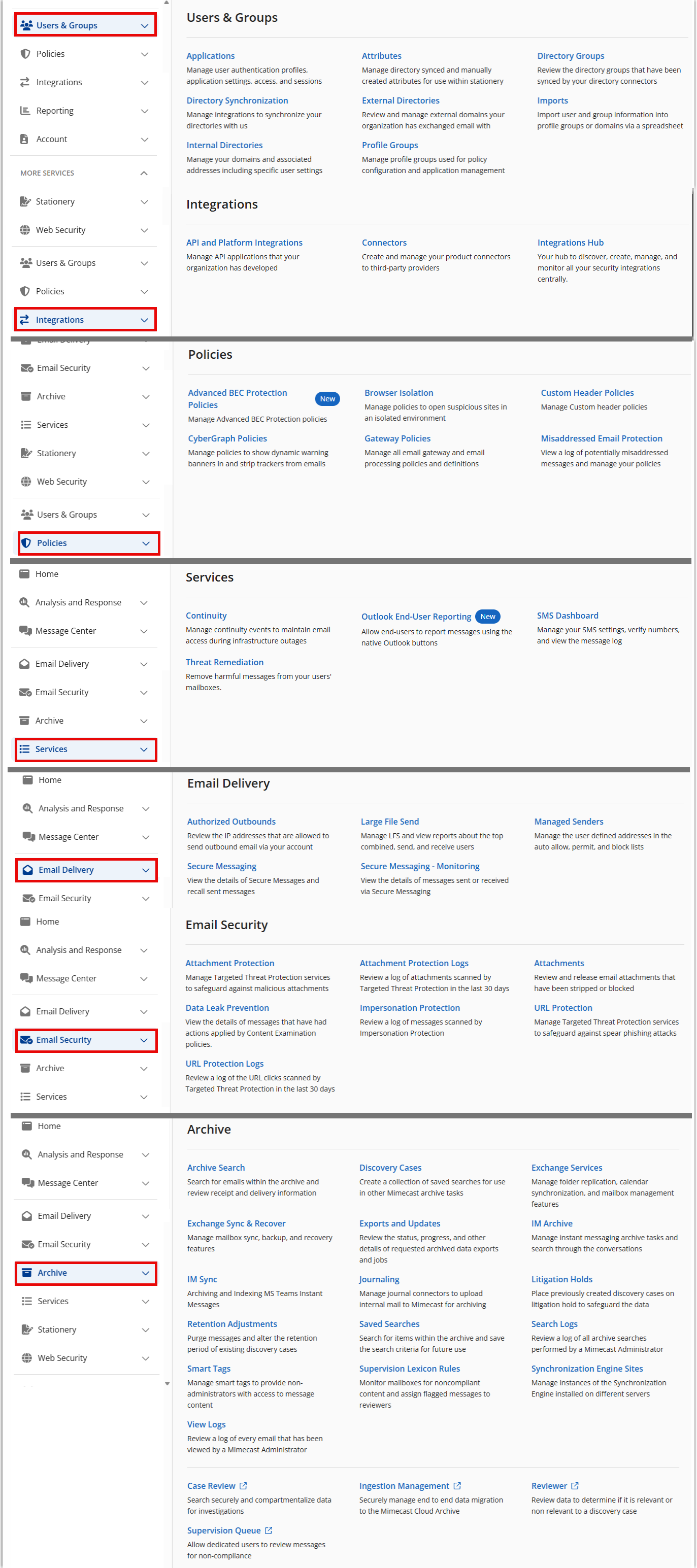Viewport: 697px width, 1568px height.
Task: Click external-link icon beside Case Review
Action: 244,1486
